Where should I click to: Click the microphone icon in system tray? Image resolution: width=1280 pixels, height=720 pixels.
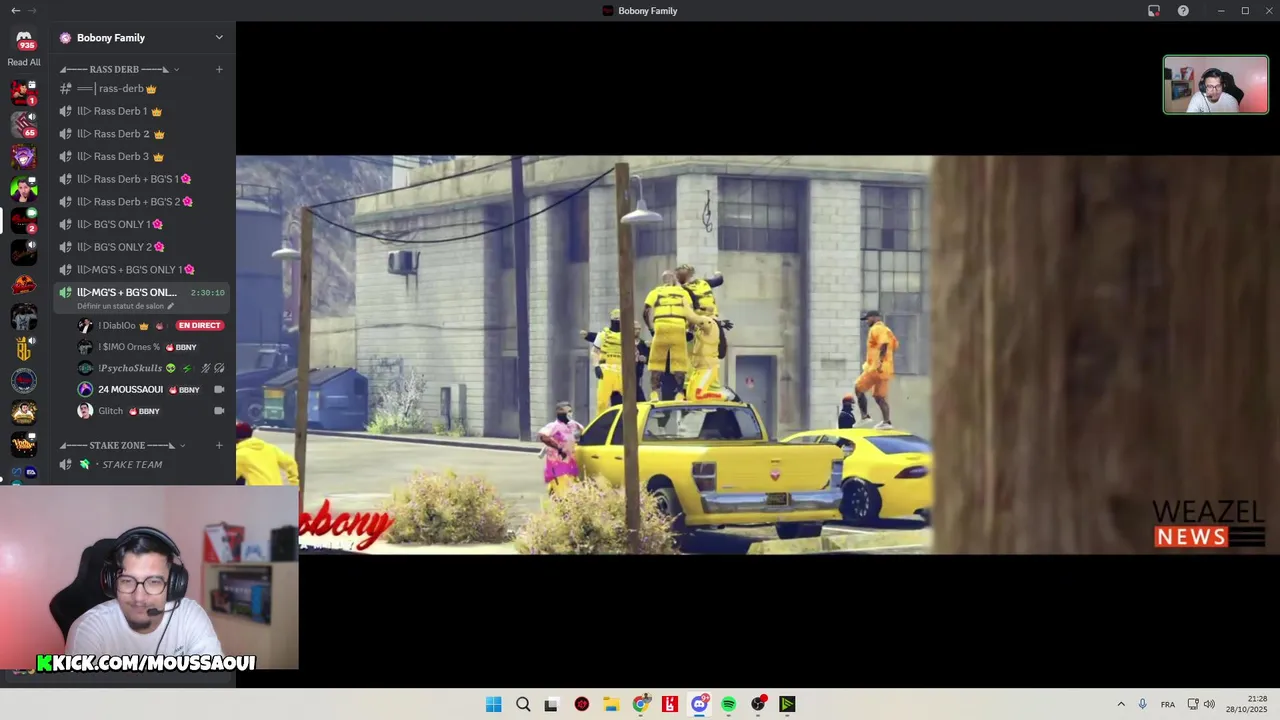1142,704
